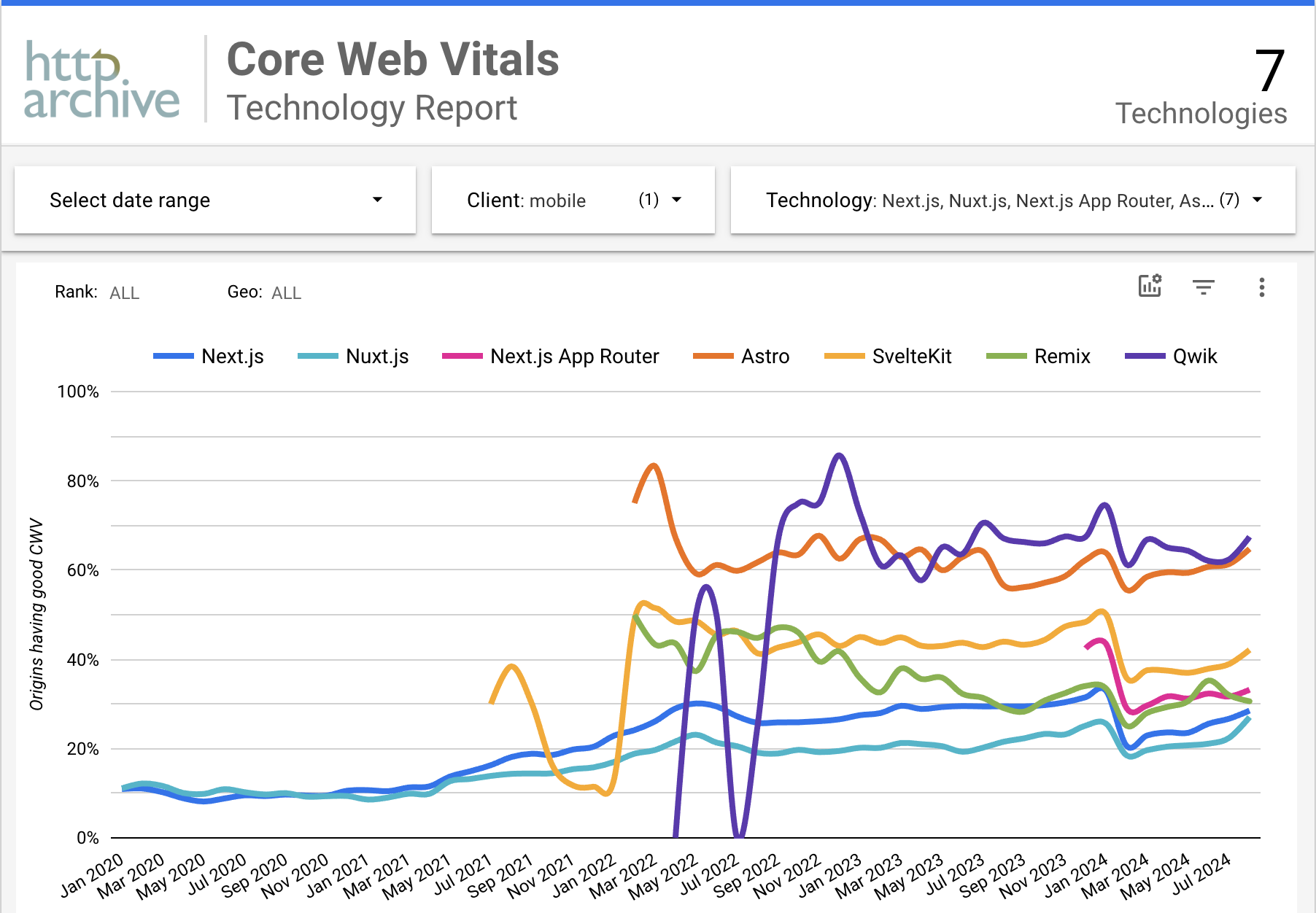Screen dimensions: 1316x913
Task: Click the Astro line peak near Mar 2022
Action: pos(654,465)
